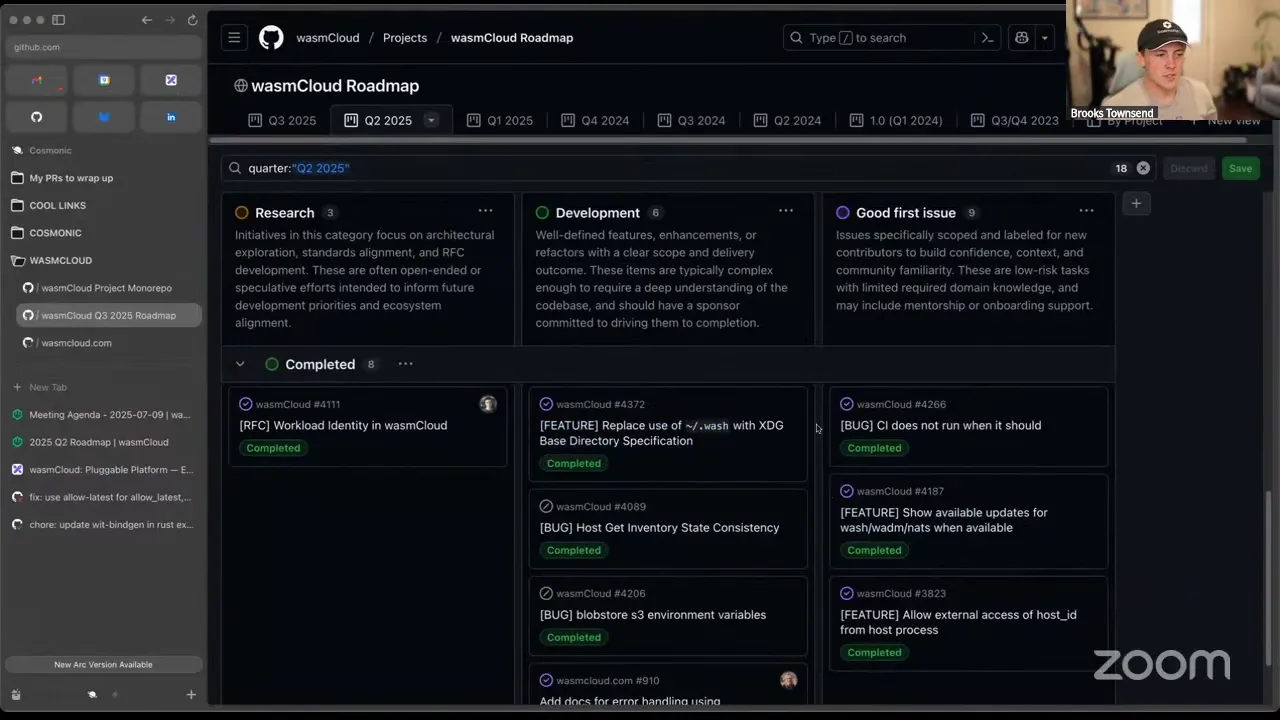Focus the GitHub search field

coord(892,38)
